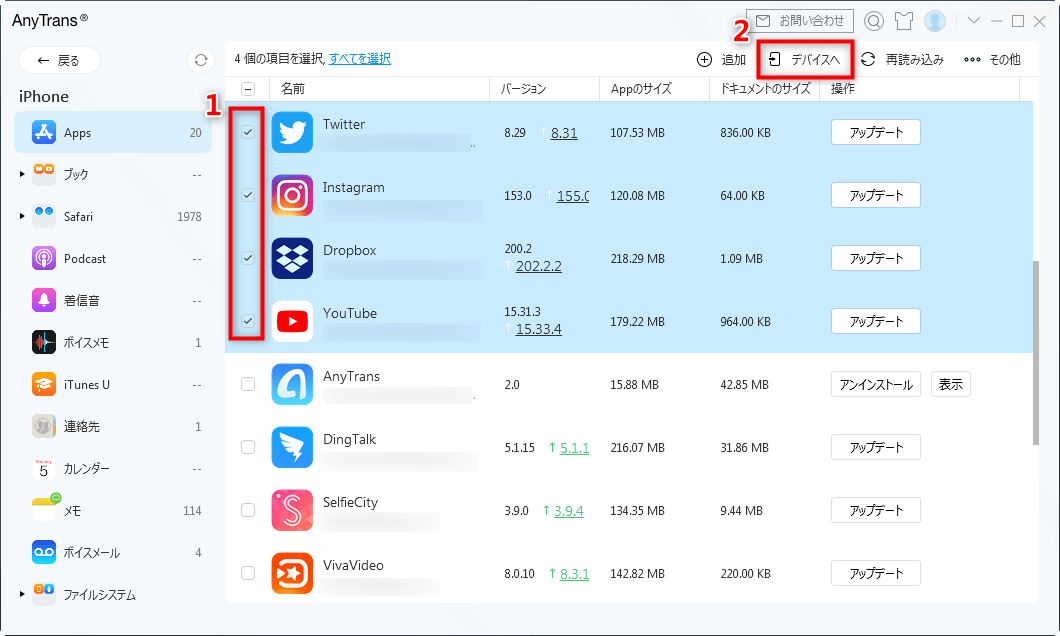Click the DingTalk app icon
The image size is (1060, 636).
(x=292, y=447)
